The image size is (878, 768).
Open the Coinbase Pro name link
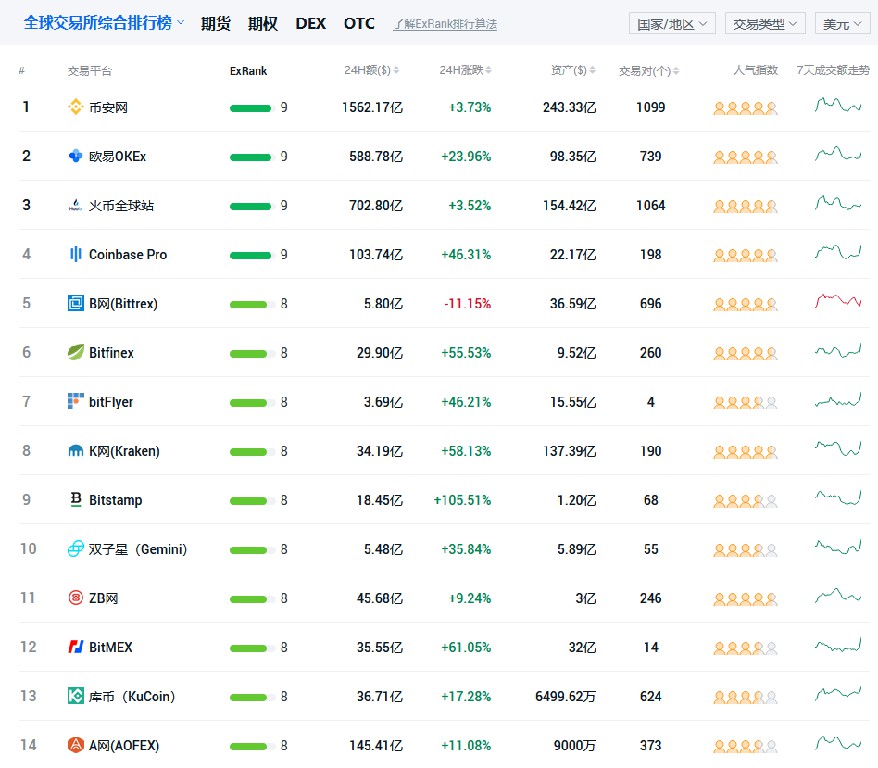pos(128,254)
